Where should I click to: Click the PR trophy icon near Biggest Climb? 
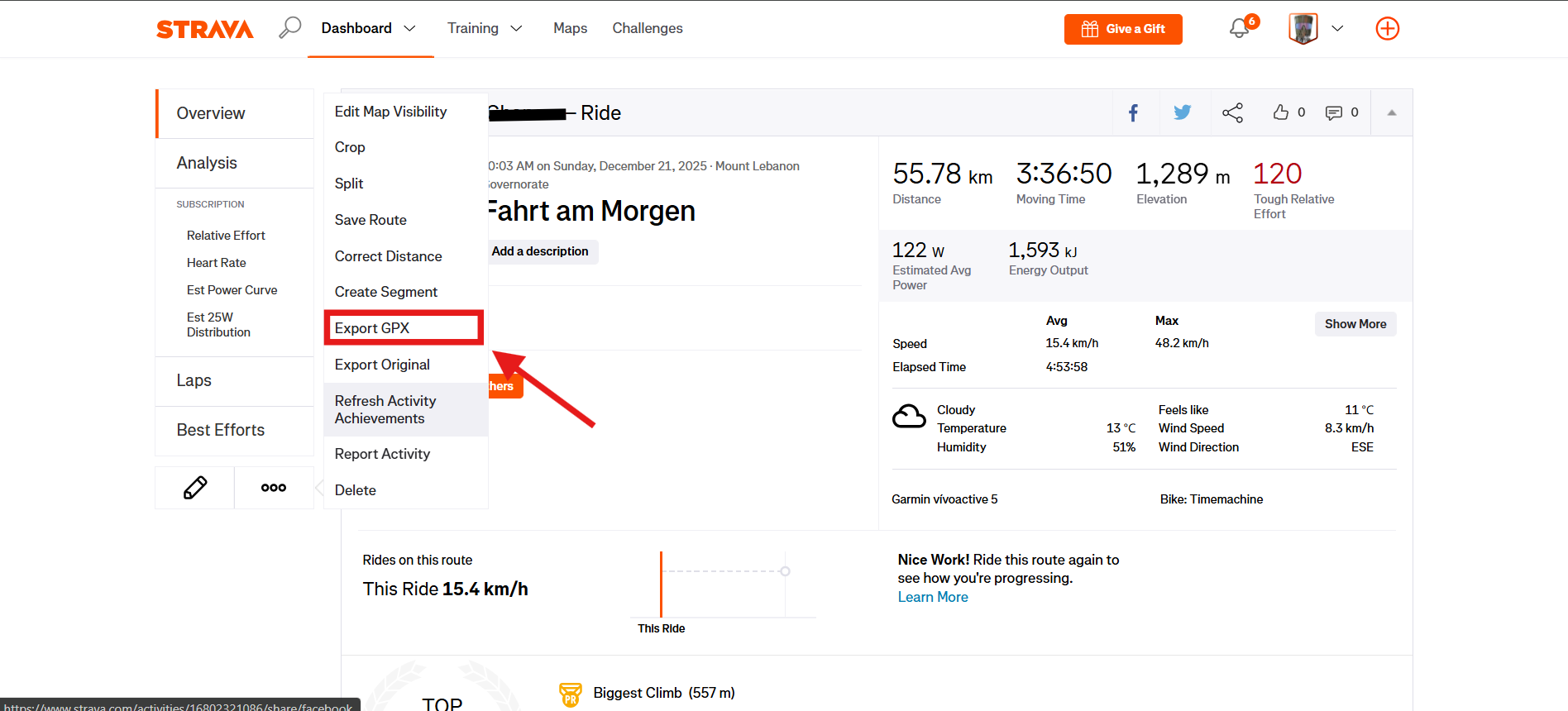point(571,694)
